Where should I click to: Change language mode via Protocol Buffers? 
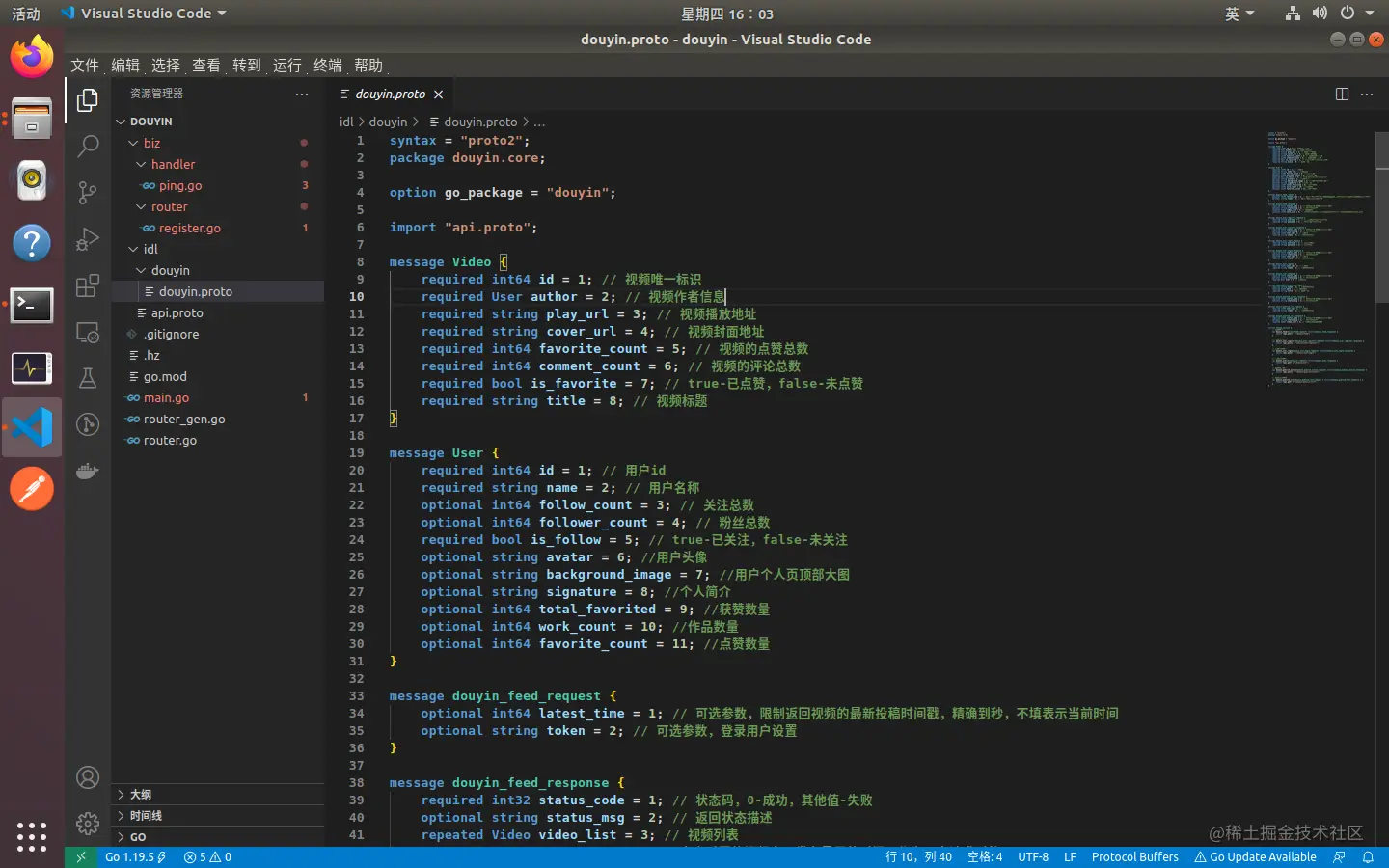pyautogui.click(x=1135, y=856)
